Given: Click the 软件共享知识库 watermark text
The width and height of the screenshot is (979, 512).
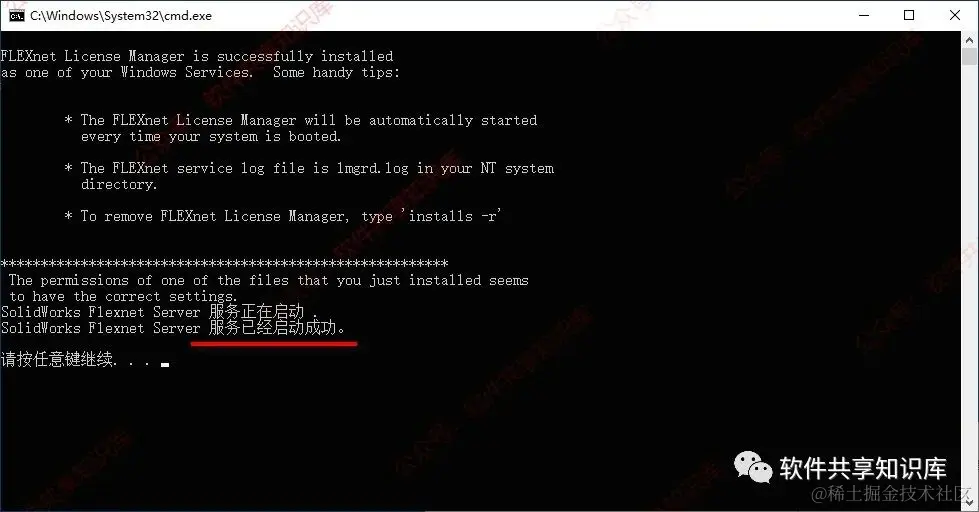Looking at the screenshot, I should click(x=863, y=468).
